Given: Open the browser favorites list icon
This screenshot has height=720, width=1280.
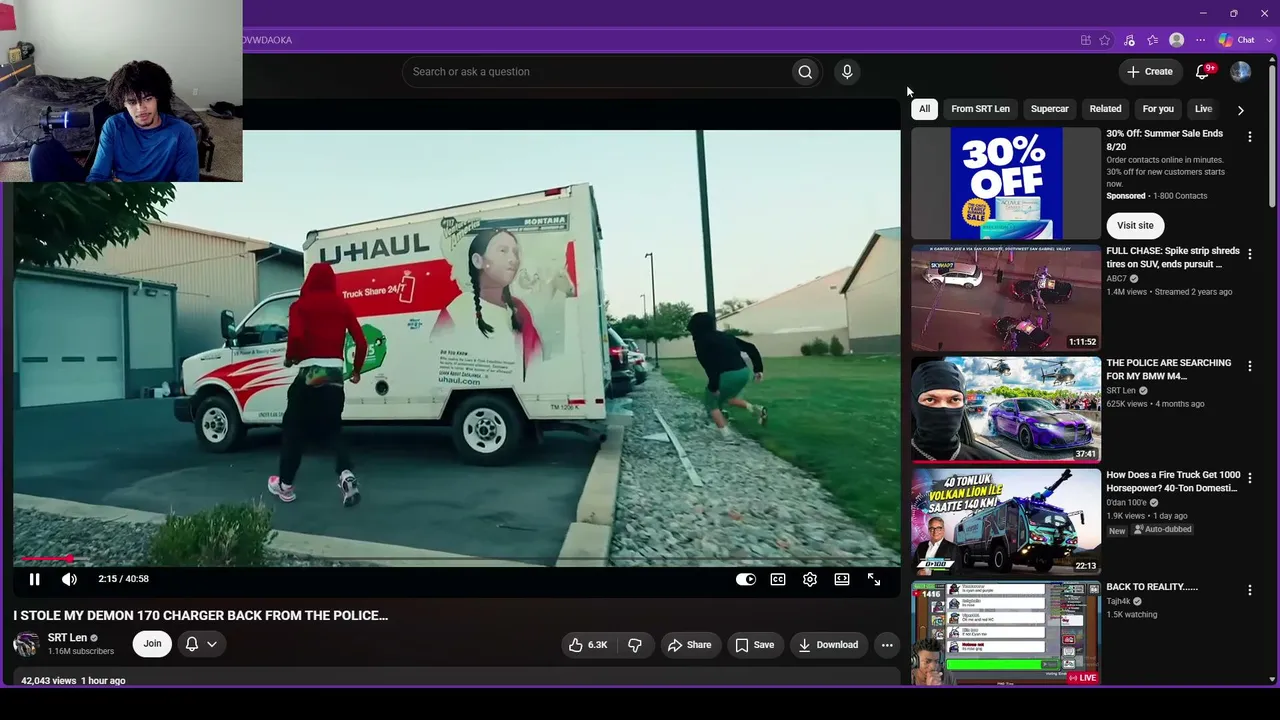Looking at the screenshot, I should (x=1153, y=40).
